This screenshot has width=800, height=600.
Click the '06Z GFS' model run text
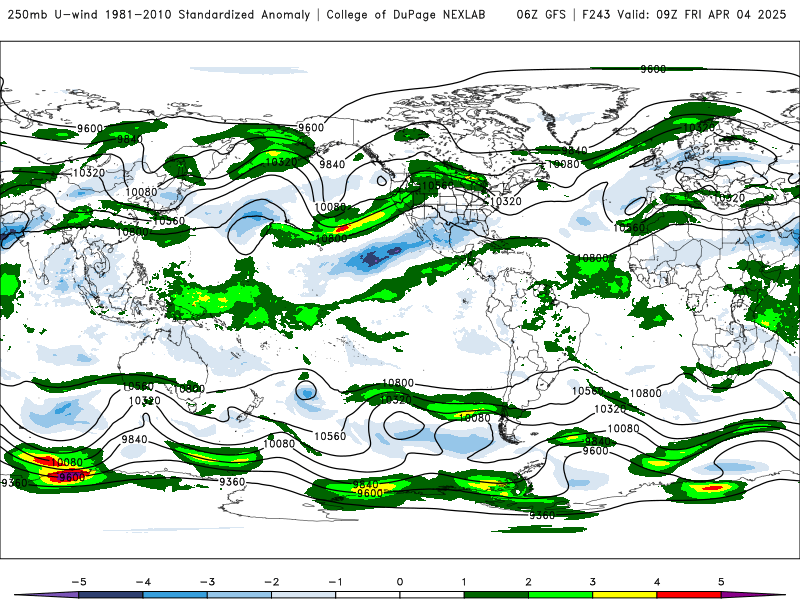[541, 14]
